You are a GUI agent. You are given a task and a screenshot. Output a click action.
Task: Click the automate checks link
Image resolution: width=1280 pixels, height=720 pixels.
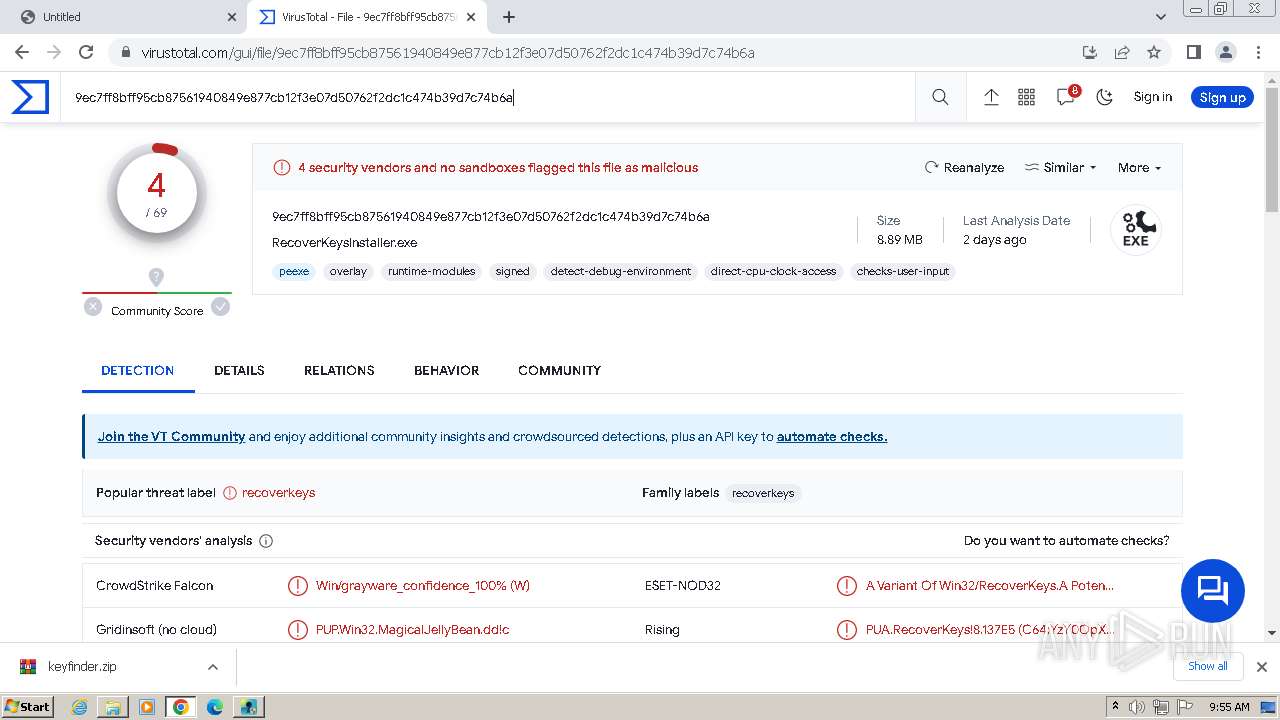pos(832,437)
